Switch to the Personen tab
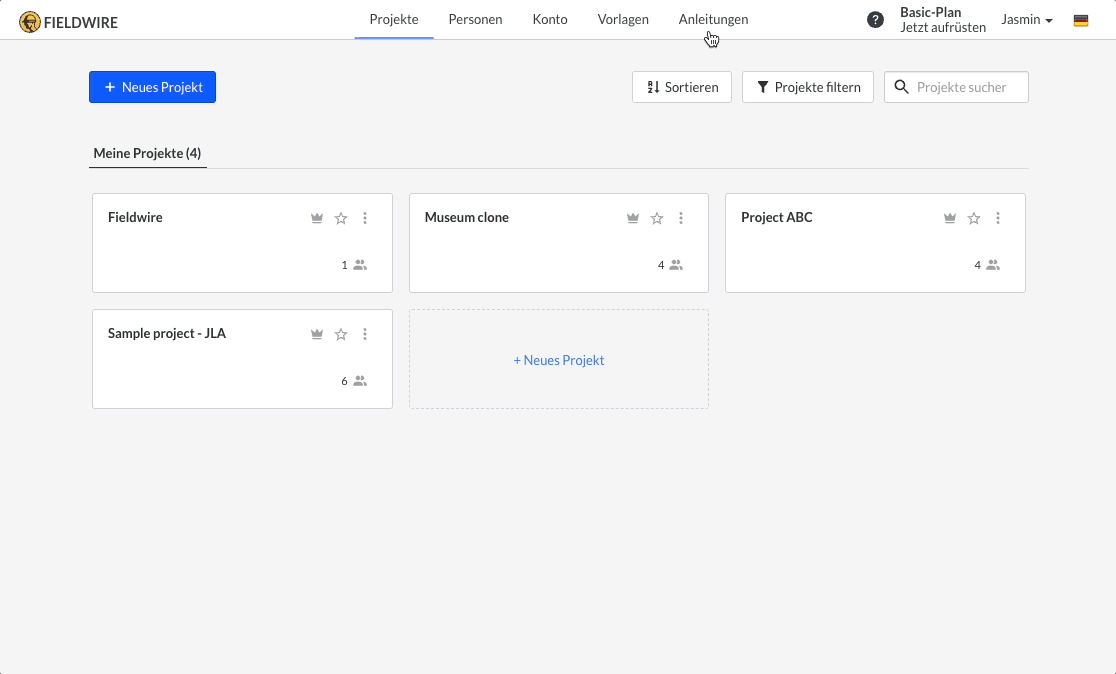This screenshot has width=1116, height=674. pyautogui.click(x=475, y=19)
